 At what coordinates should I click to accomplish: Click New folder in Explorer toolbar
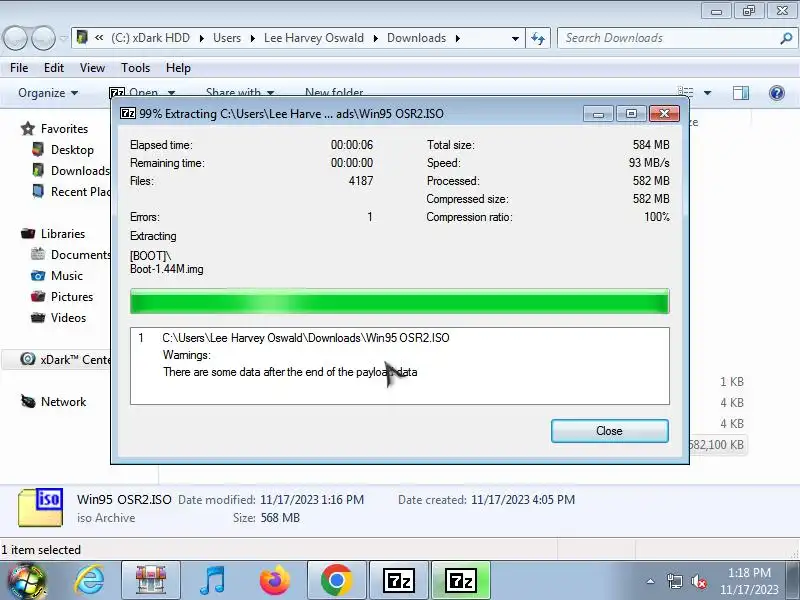pos(334,92)
